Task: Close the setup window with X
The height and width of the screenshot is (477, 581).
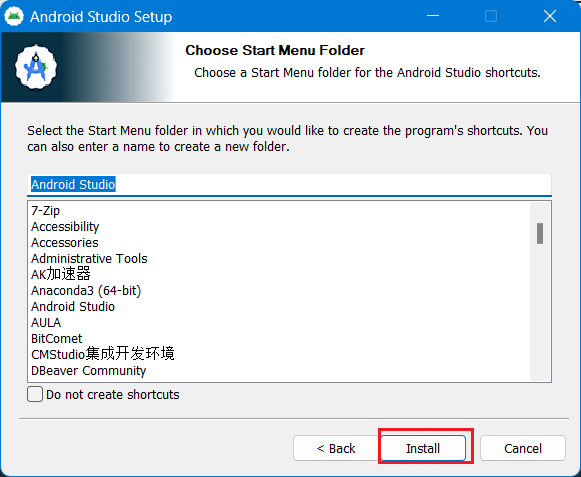Action: [x=550, y=16]
